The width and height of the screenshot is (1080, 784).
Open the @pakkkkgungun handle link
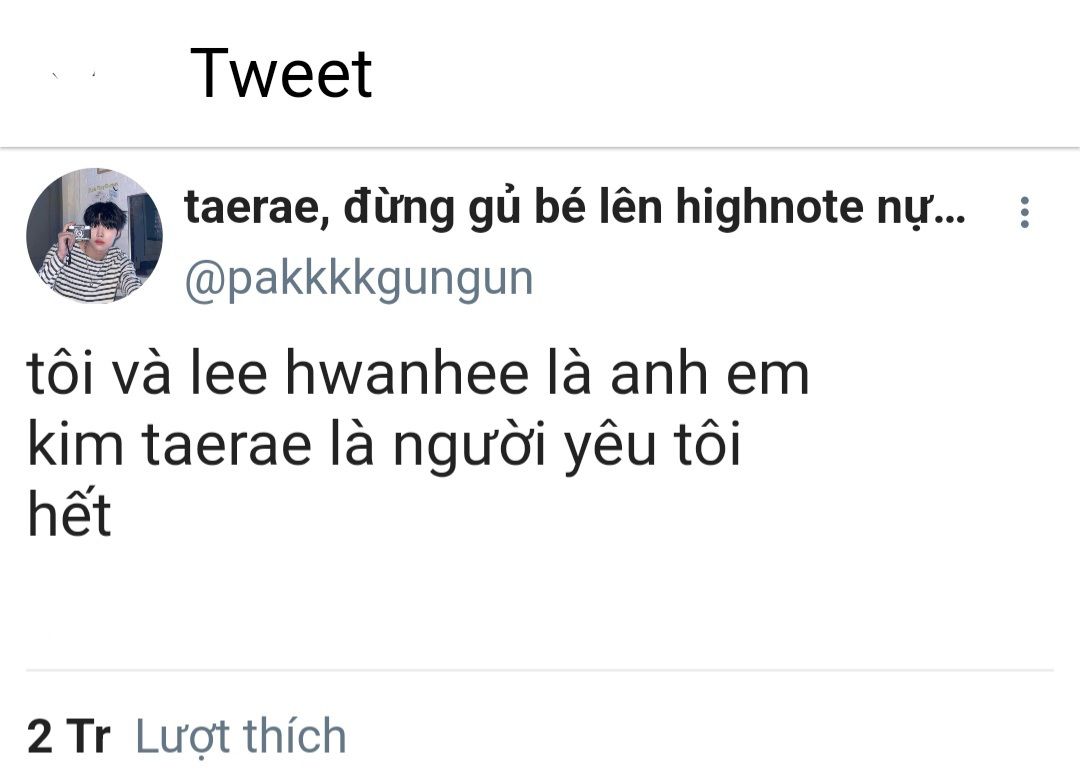(359, 279)
